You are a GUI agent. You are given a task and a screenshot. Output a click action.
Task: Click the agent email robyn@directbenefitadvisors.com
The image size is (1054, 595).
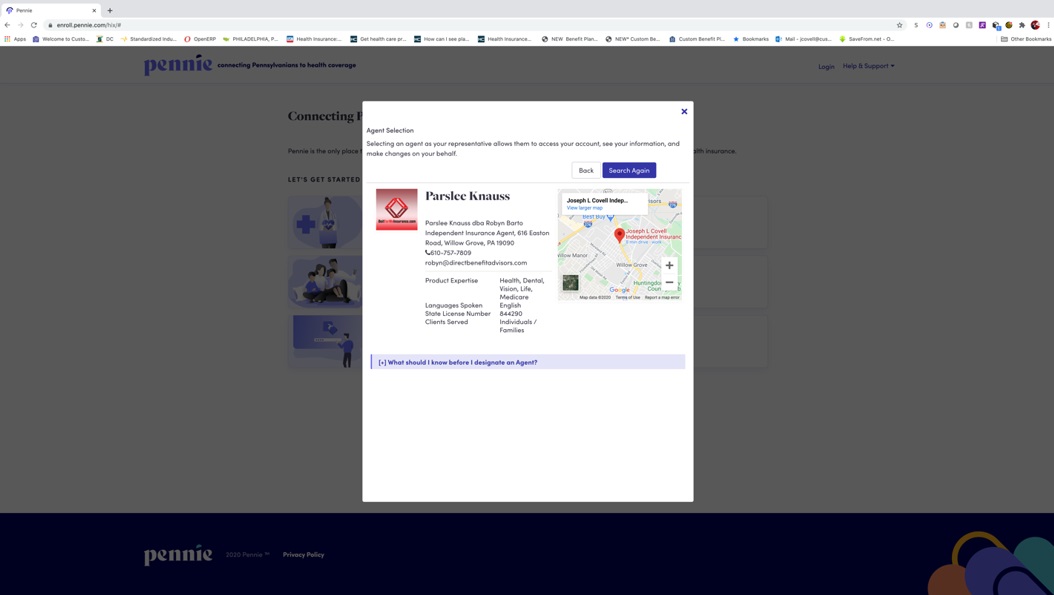coord(476,263)
